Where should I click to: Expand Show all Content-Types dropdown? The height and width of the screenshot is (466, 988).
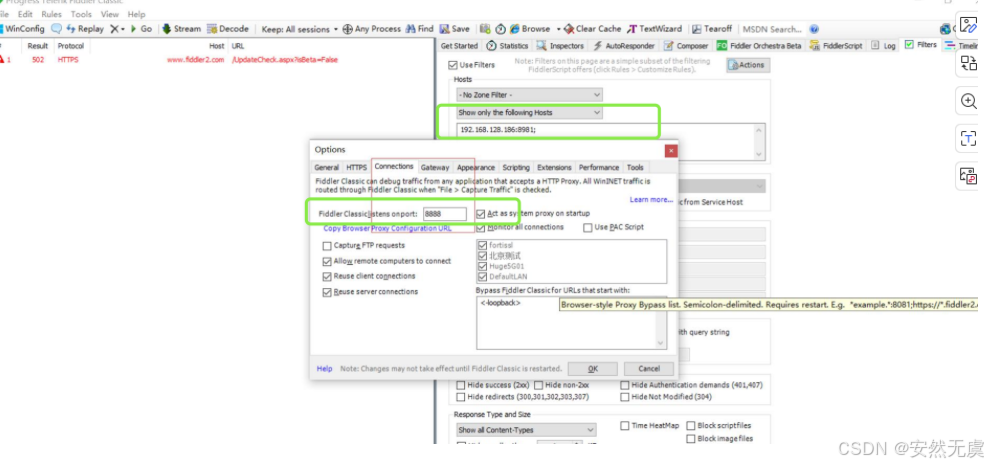[526, 430]
